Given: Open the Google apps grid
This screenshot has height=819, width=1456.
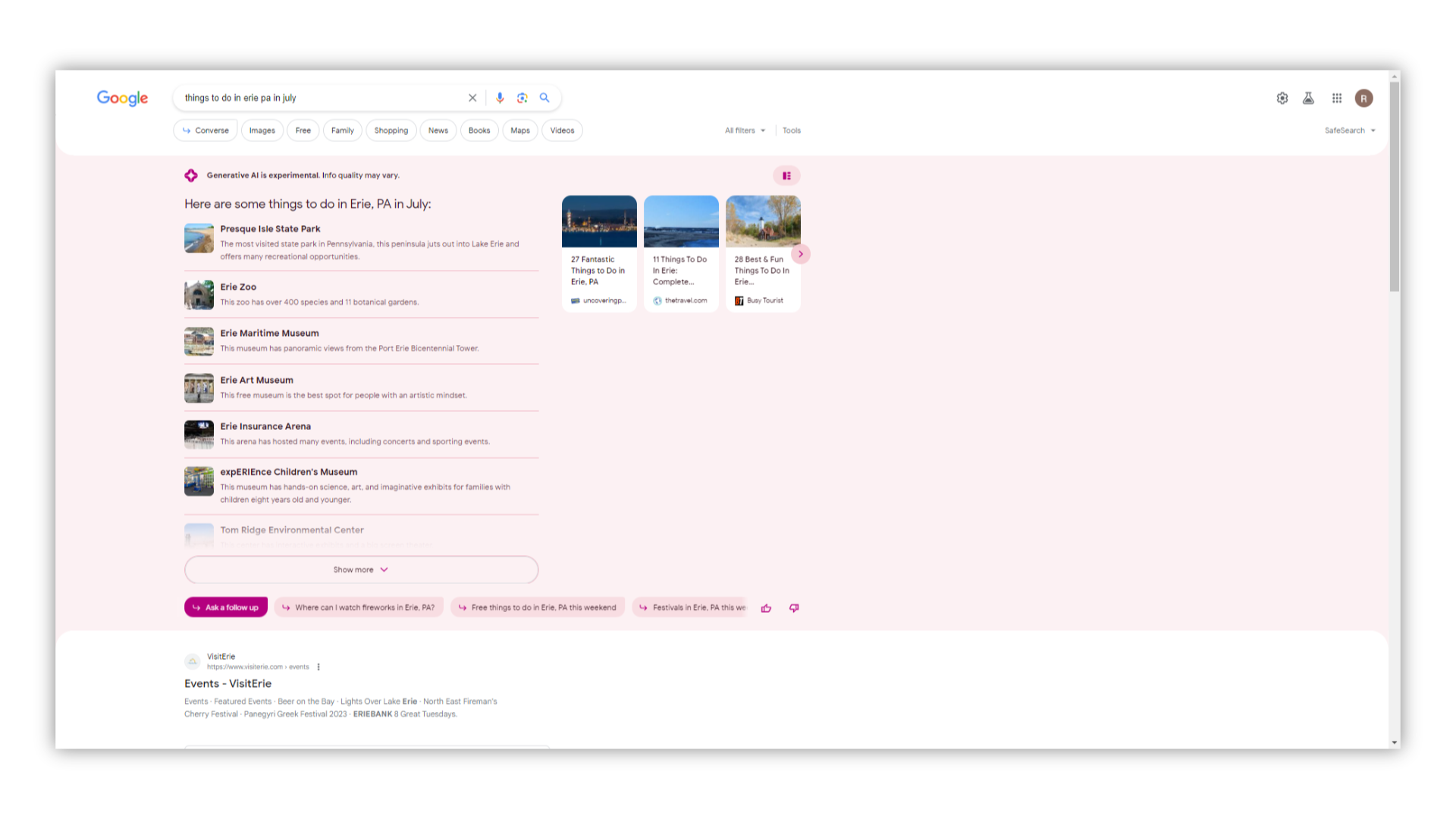Looking at the screenshot, I should tap(1337, 99).
